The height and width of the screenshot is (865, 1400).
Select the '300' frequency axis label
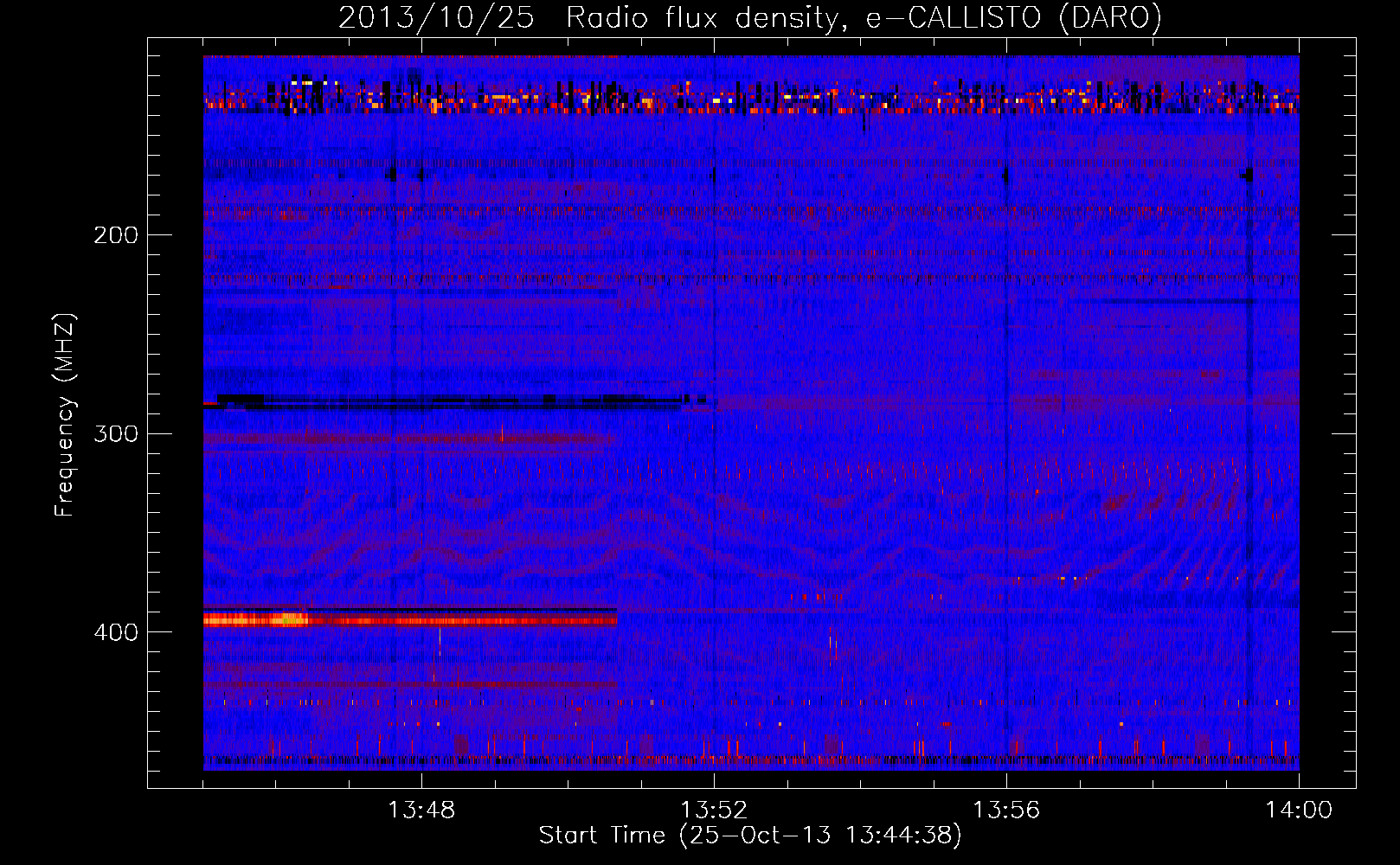(x=115, y=433)
